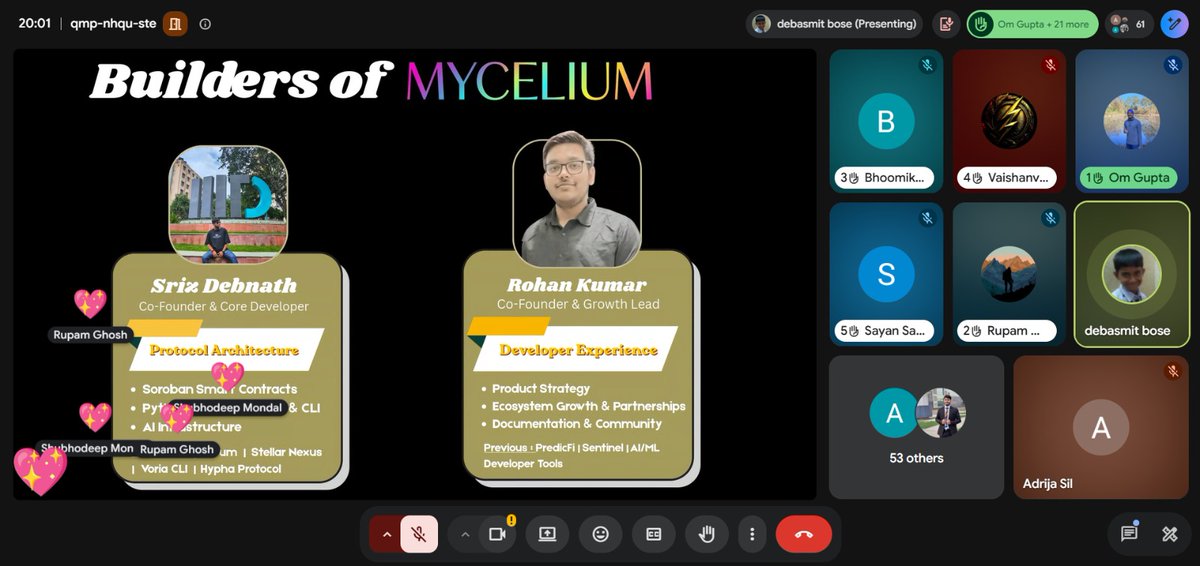Click the letter S avatar
The image size is (1200, 566).
tap(886, 274)
